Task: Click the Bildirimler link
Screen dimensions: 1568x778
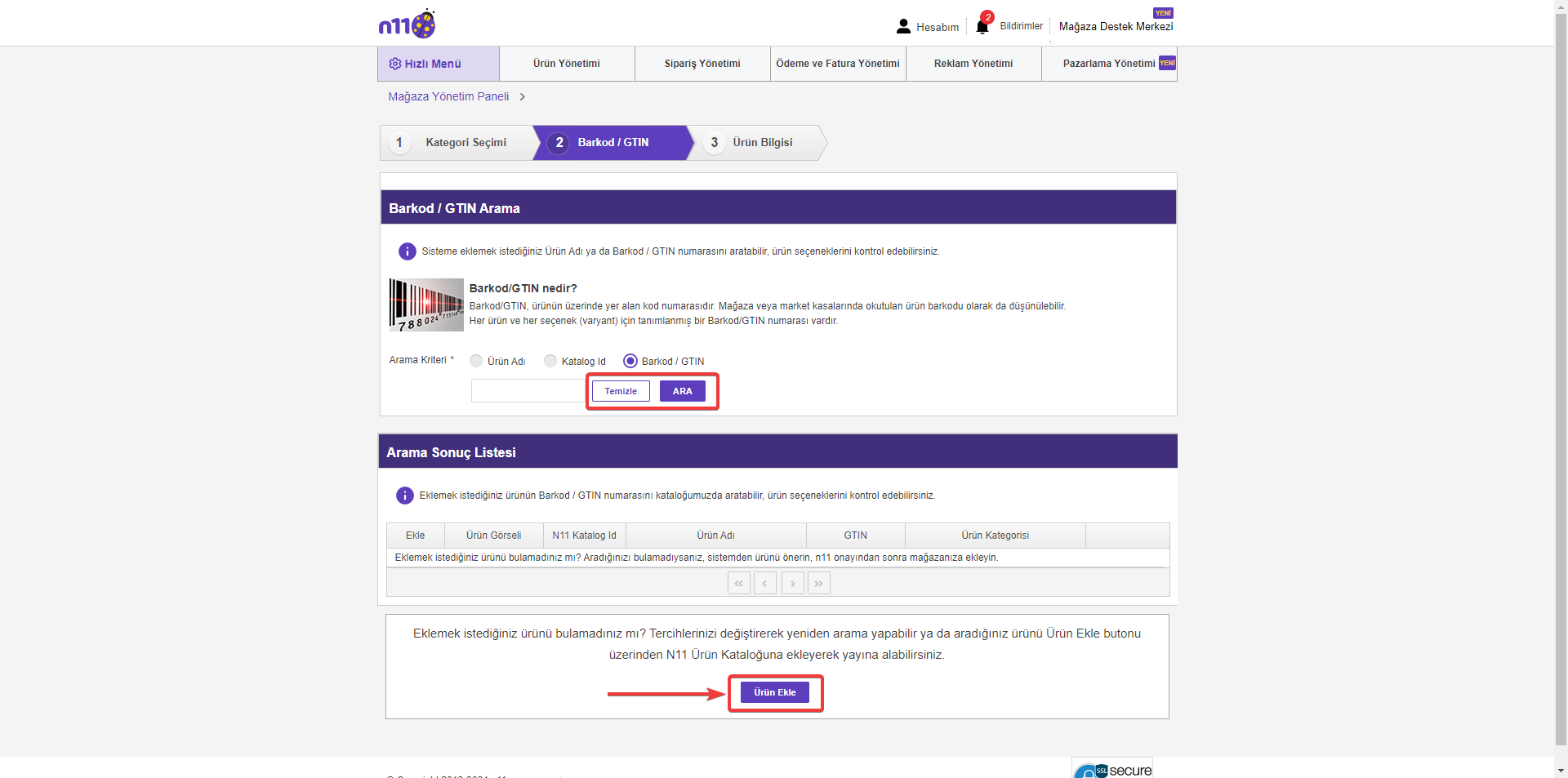Action: coord(1021,26)
